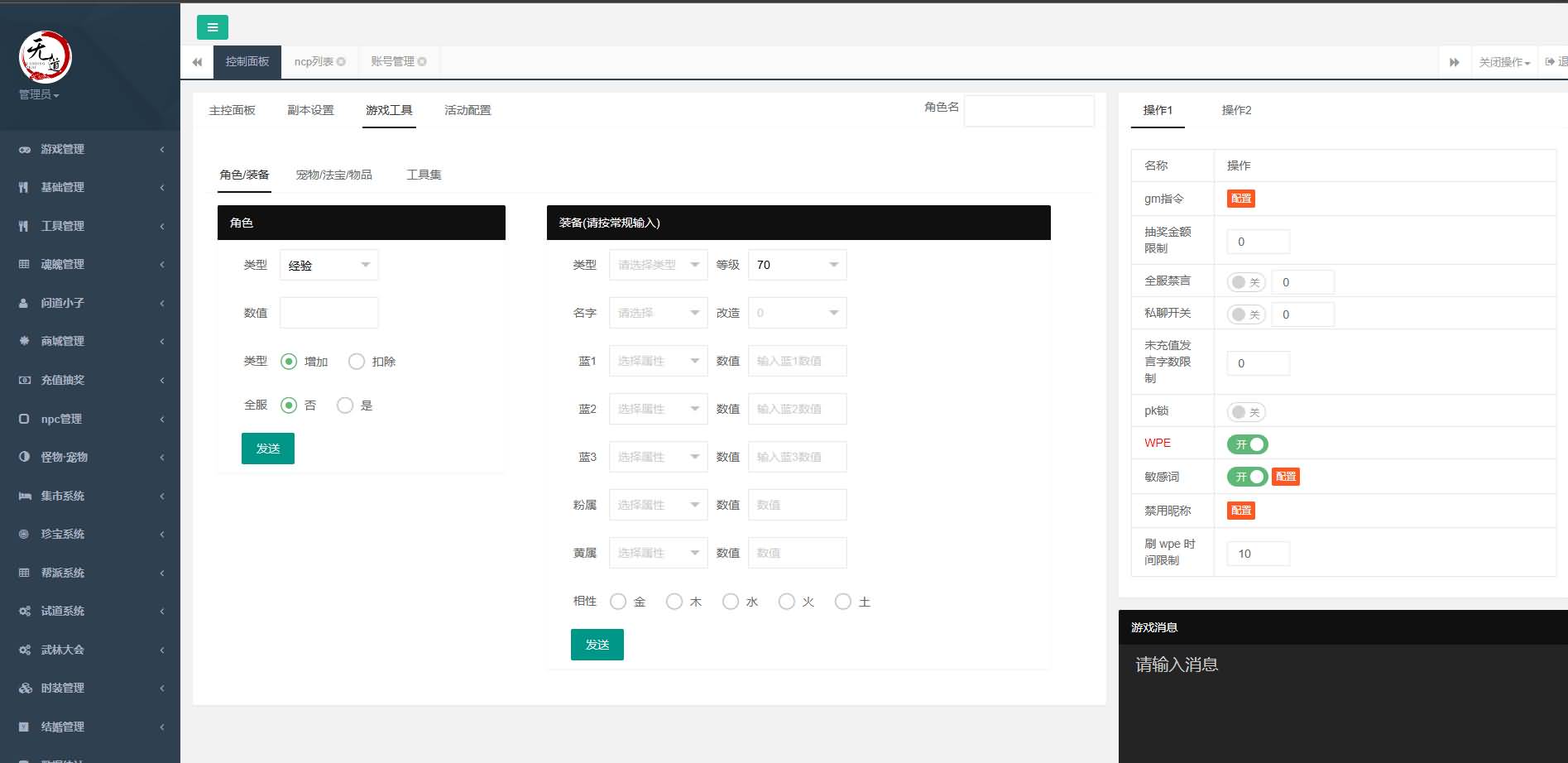The height and width of the screenshot is (763, 1568).
Task: Turn off the WPE switch
Action: [x=1247, y=444]
